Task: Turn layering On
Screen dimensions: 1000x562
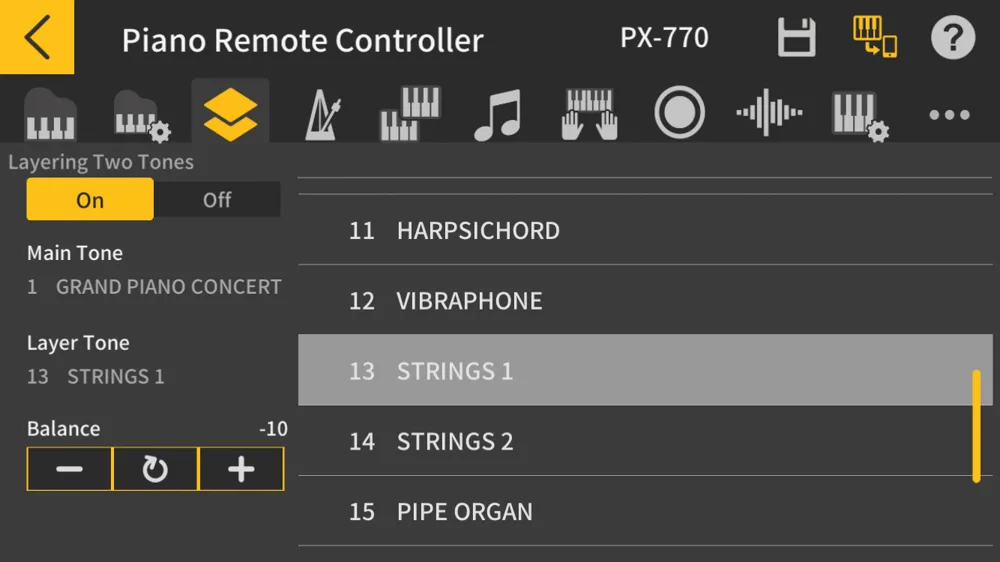Action: pyautogui.click(x=90, y=200)
